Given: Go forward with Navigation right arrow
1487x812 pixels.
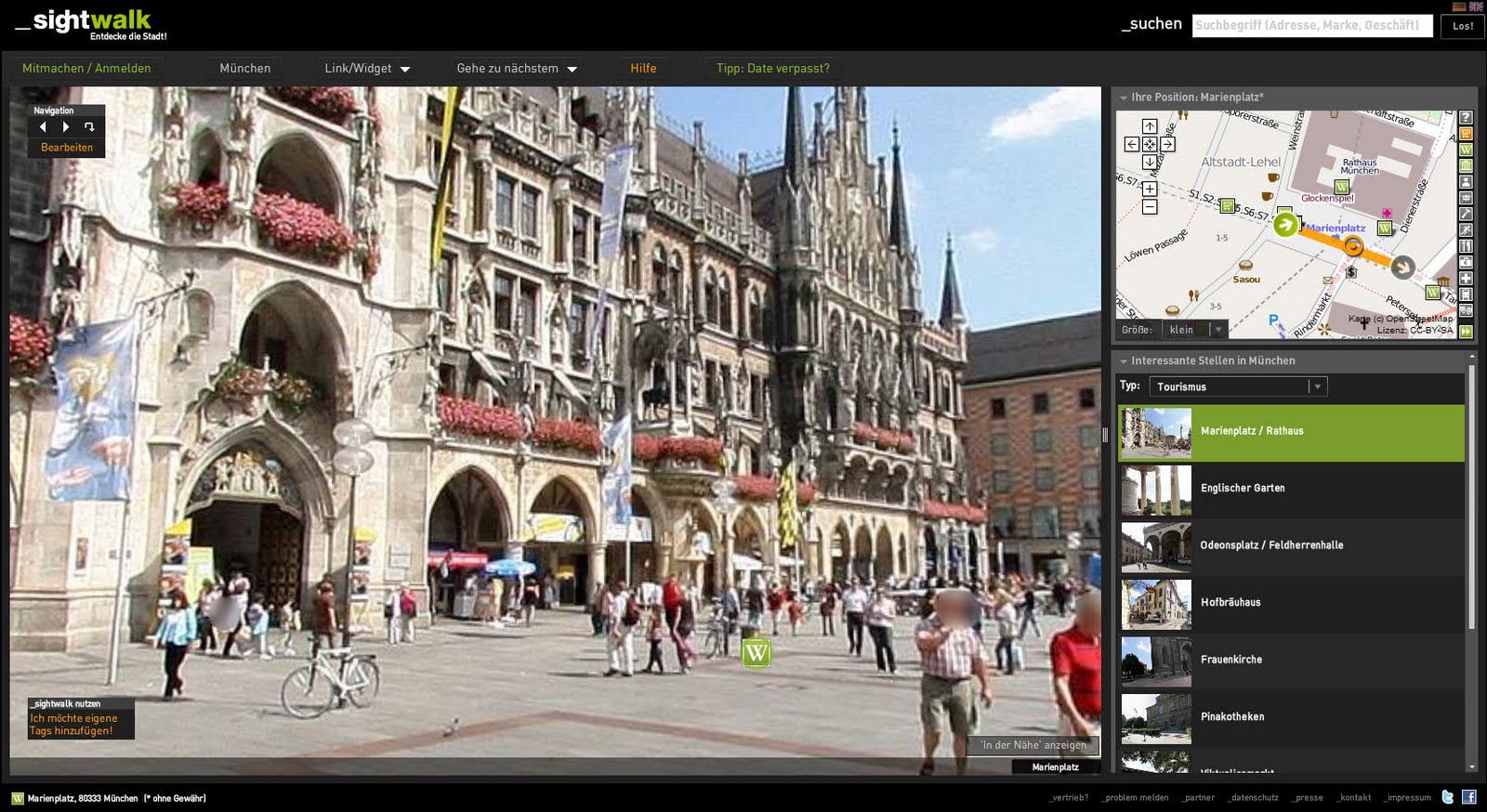Looking at the screenshot, I should (x=65, y=126).
